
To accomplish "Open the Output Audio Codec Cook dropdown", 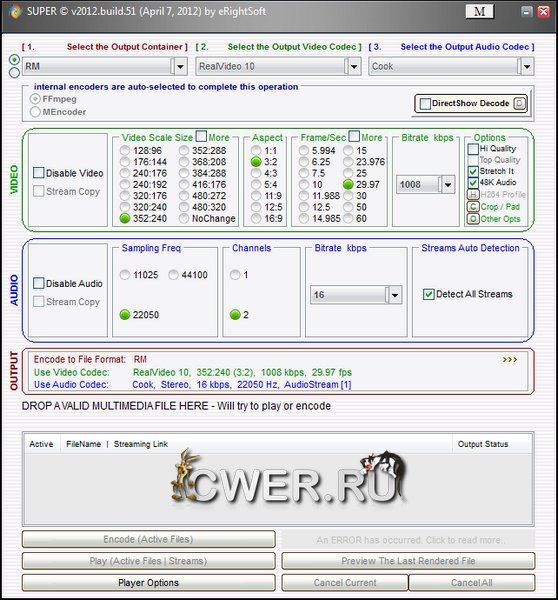I will (527, 67).
